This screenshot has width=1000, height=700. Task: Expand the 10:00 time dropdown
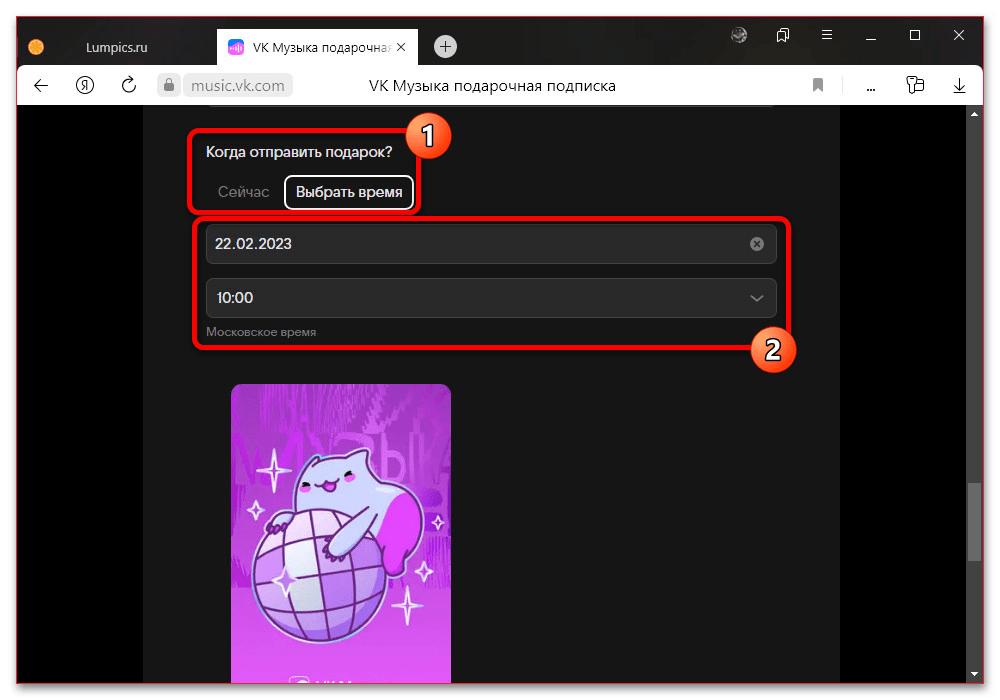(x=491, y=298)
